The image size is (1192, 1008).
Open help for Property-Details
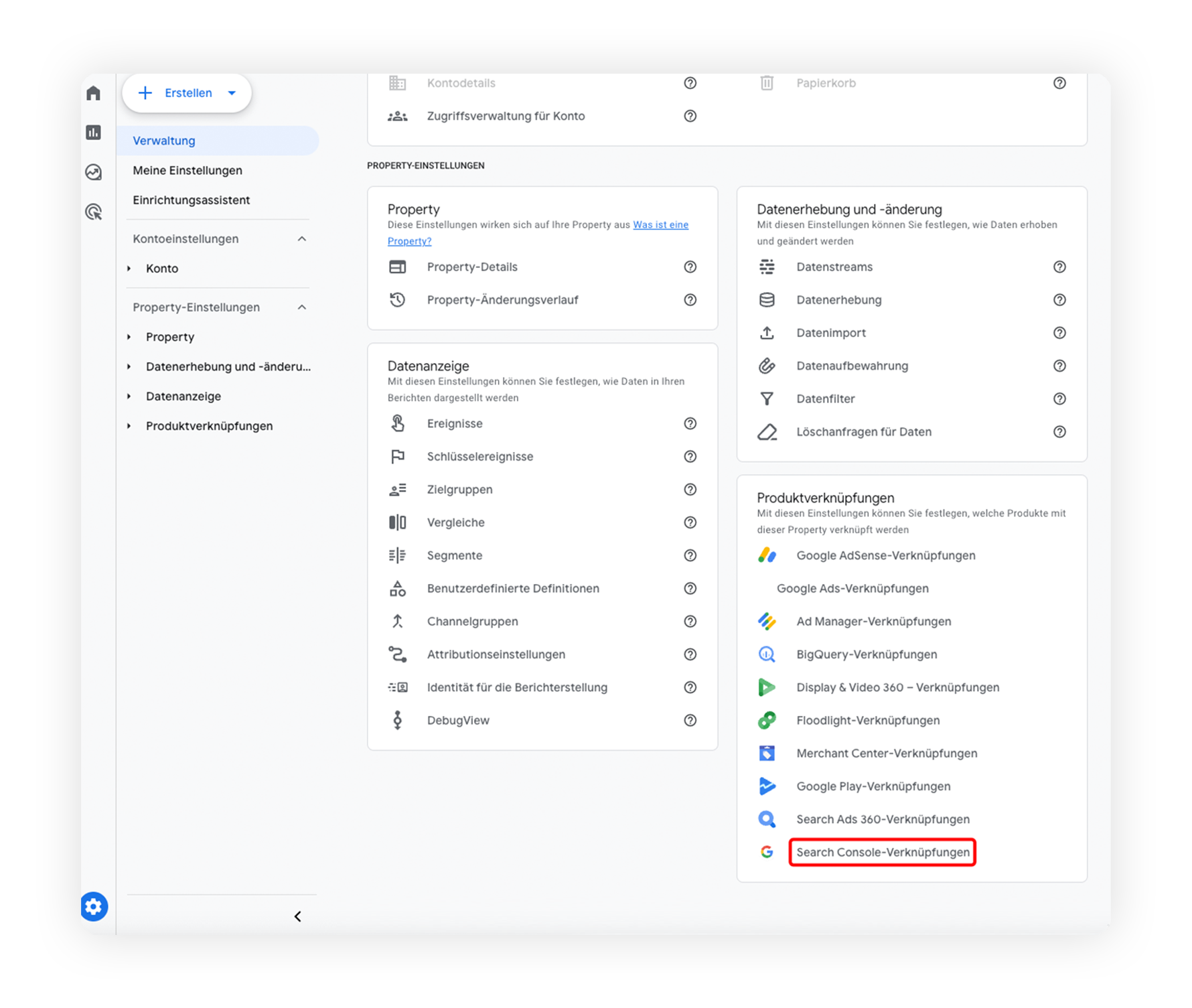coord(690,267)
